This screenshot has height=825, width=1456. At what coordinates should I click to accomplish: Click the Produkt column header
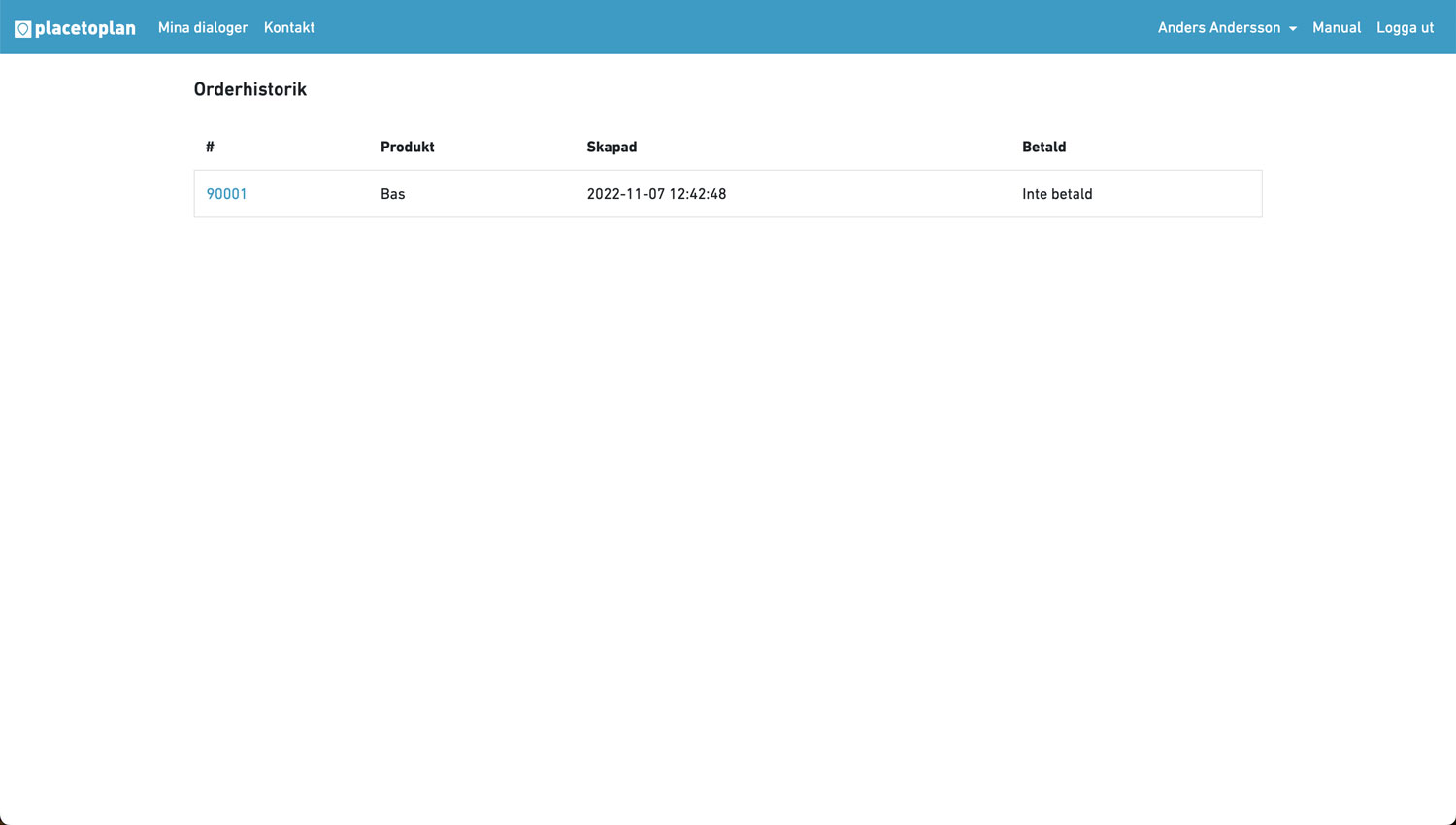(x=407, y=148)
